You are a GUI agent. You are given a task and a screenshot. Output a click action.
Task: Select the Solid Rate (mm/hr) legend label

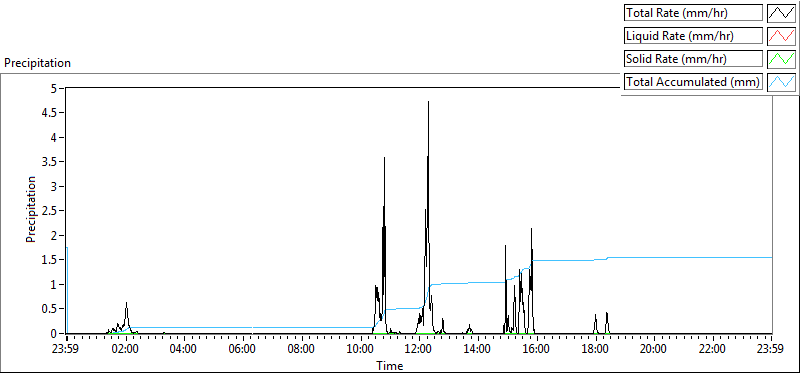pos(693,59)
